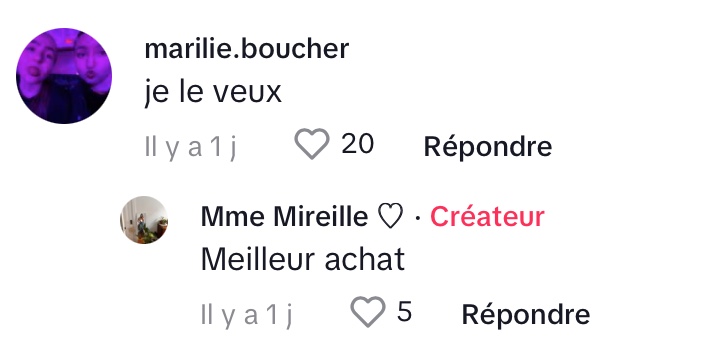The height and width of the screenshot is (364, 706).
Task: Click timestamp 'Il y a 1 j' under Mme Mireille
Action: click(247, 315)
